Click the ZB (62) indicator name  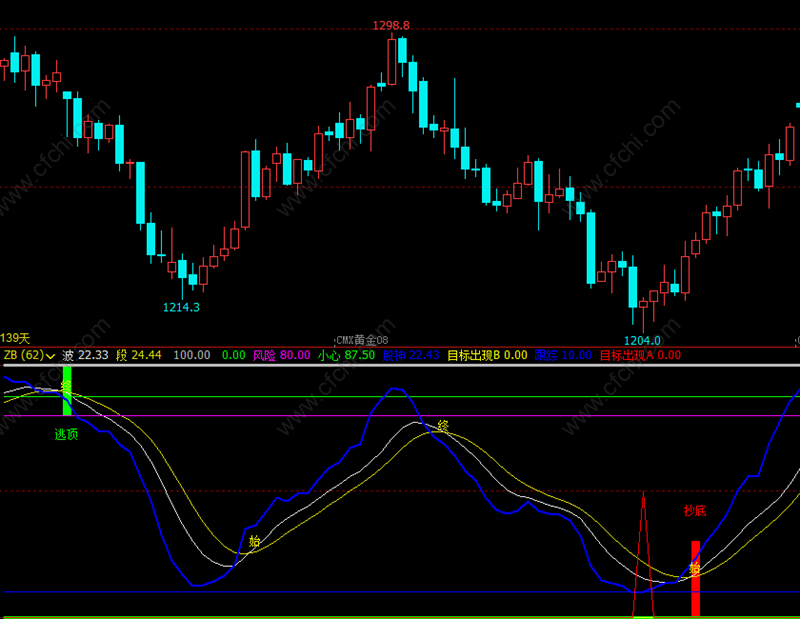tap(24, 355)
